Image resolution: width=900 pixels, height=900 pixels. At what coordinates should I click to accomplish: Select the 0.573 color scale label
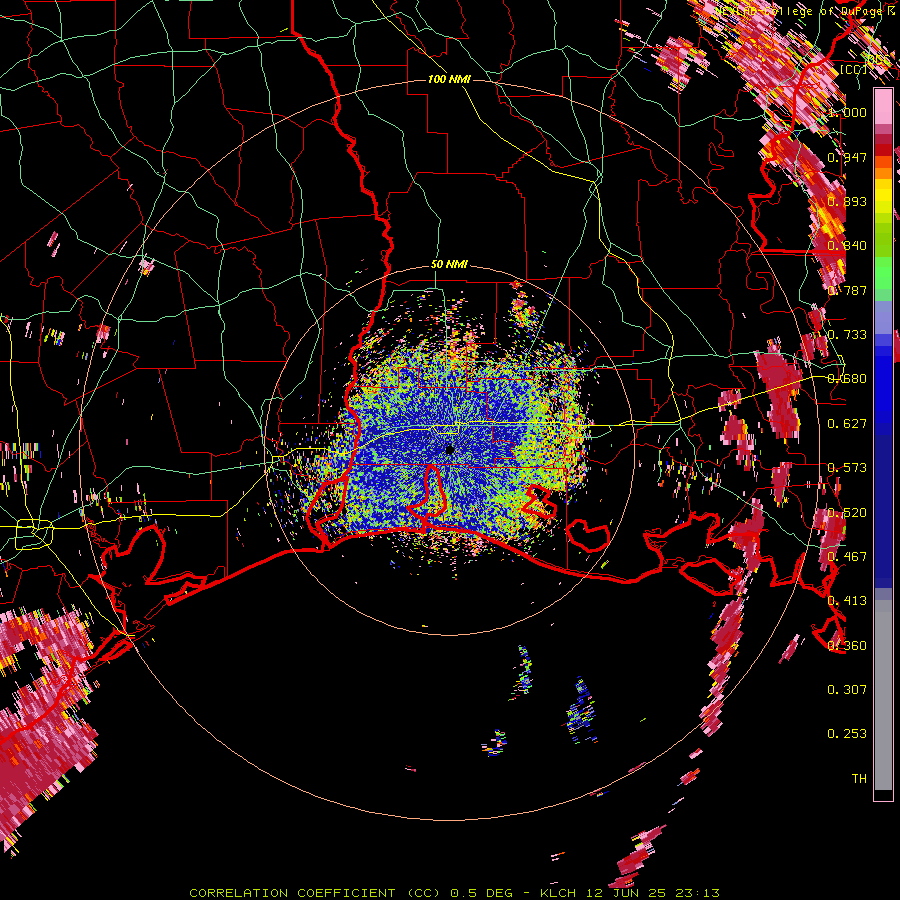[847, 468]
